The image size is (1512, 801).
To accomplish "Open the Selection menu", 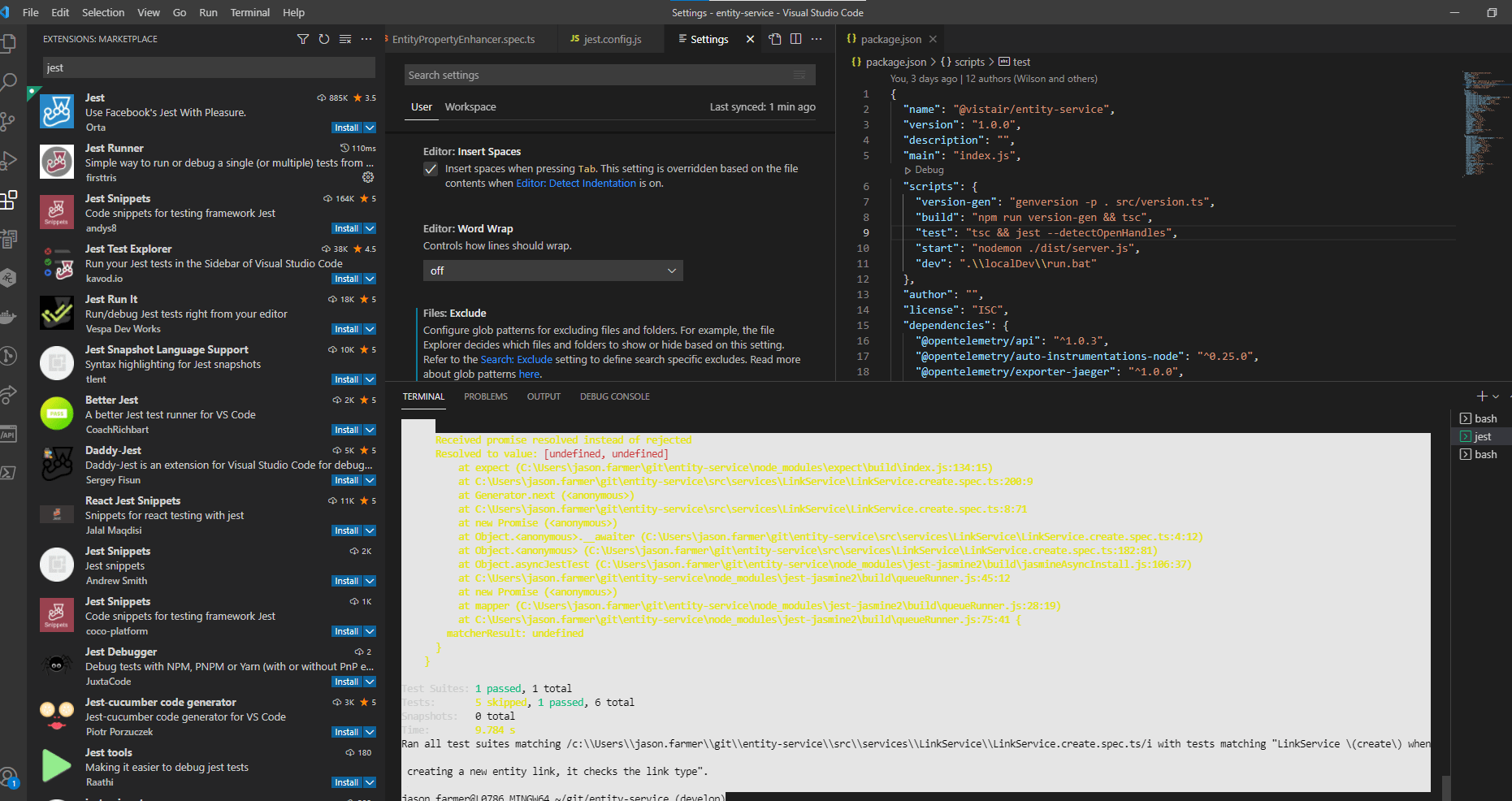I will (x=103, y=12).
